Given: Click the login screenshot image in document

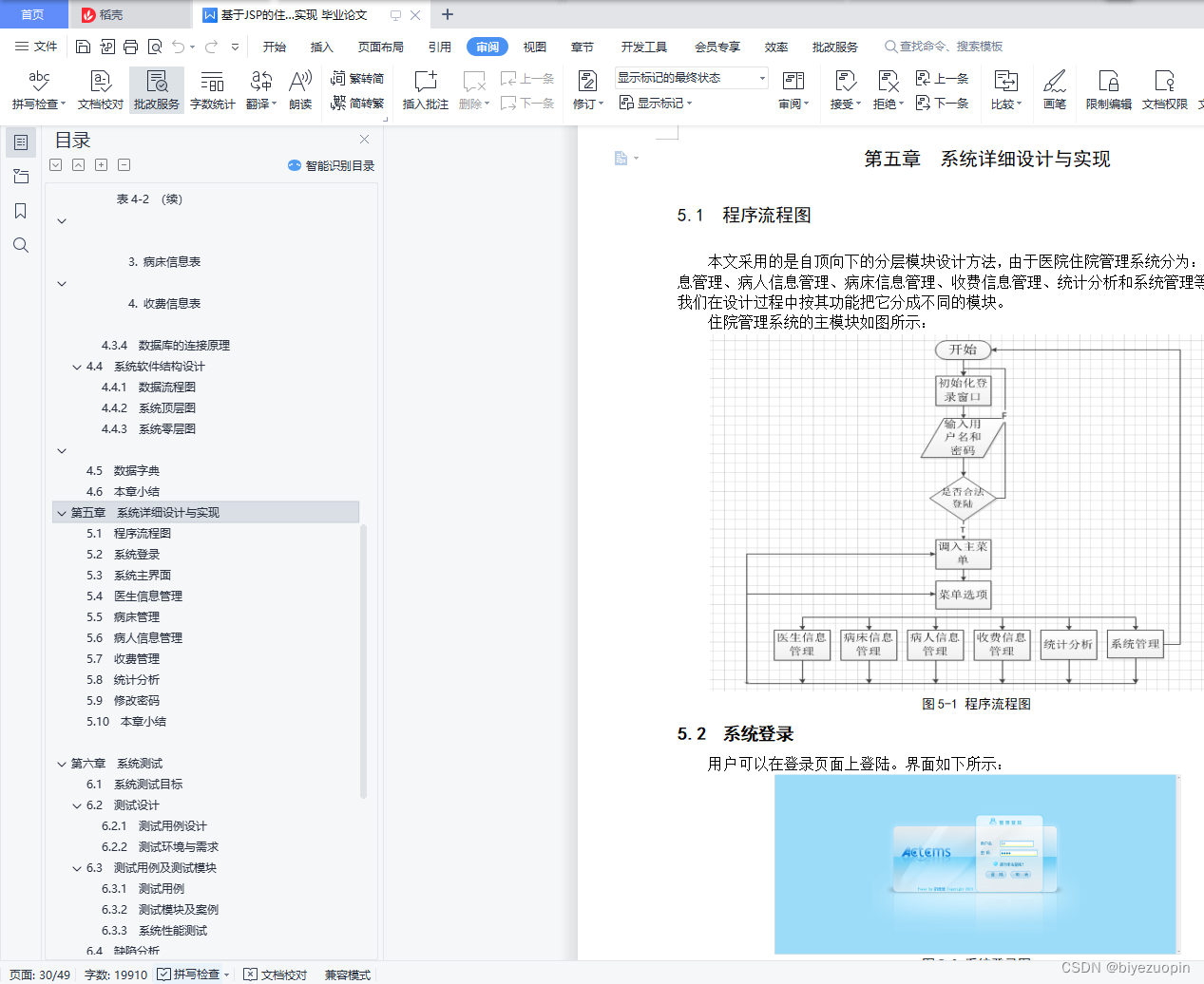Looking at the screenshot, I should pyautogui.click(x=975, y=864).
